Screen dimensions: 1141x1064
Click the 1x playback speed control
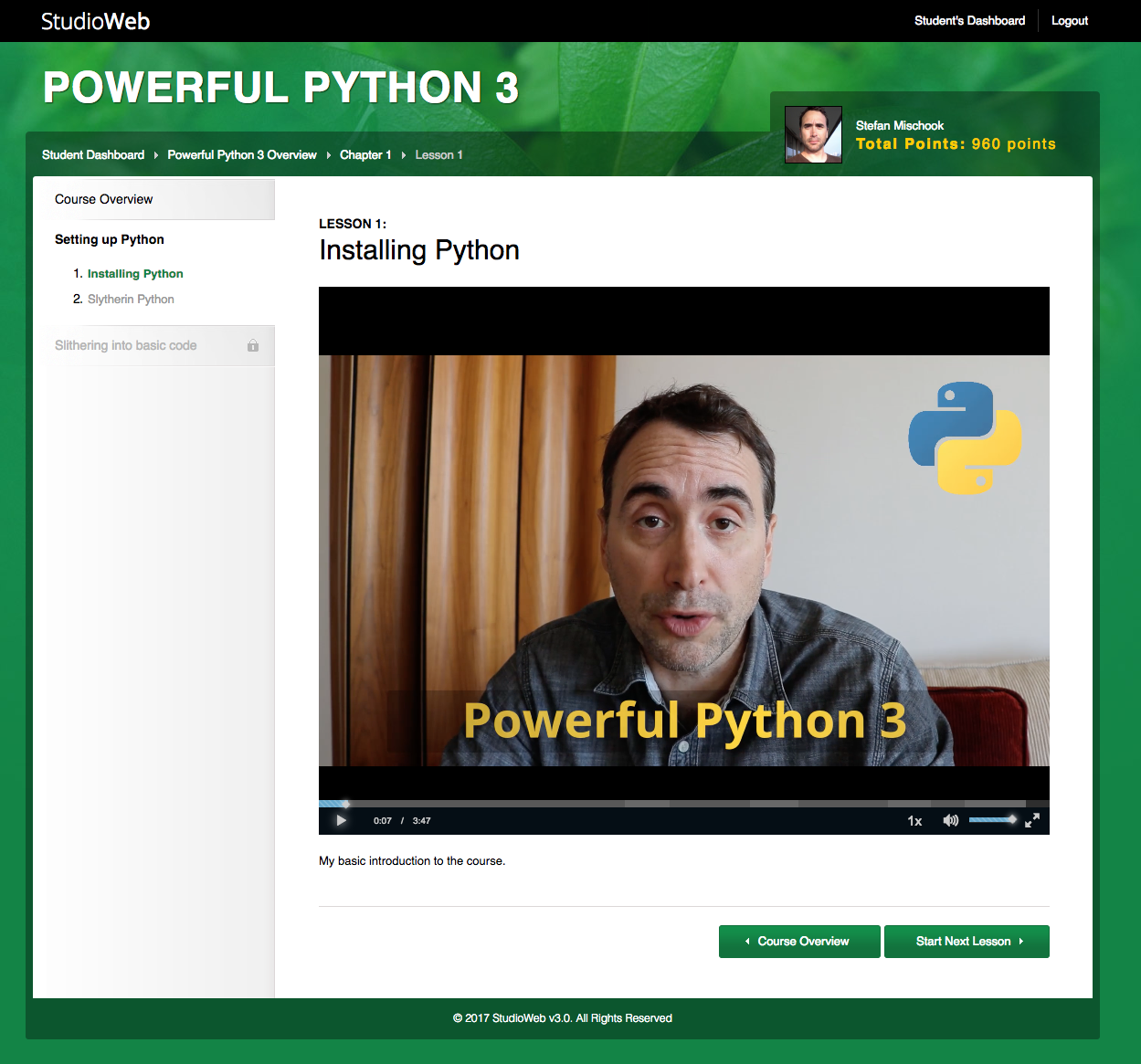coord(914,820)
